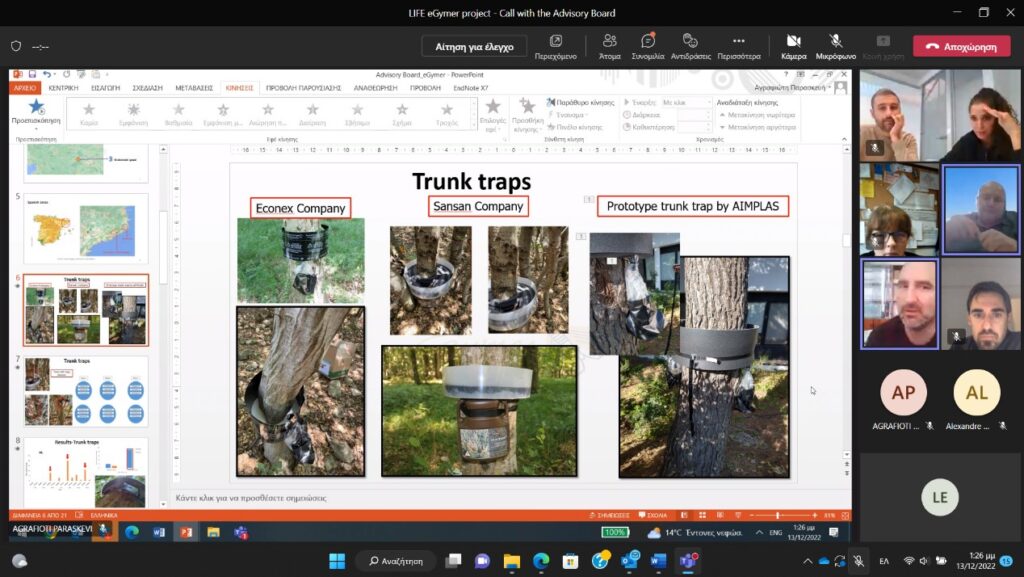Apply the Εμφάνιση animation effect
Image resolution: width=1024 pixels, height=577 pixels.
[133, 114]
